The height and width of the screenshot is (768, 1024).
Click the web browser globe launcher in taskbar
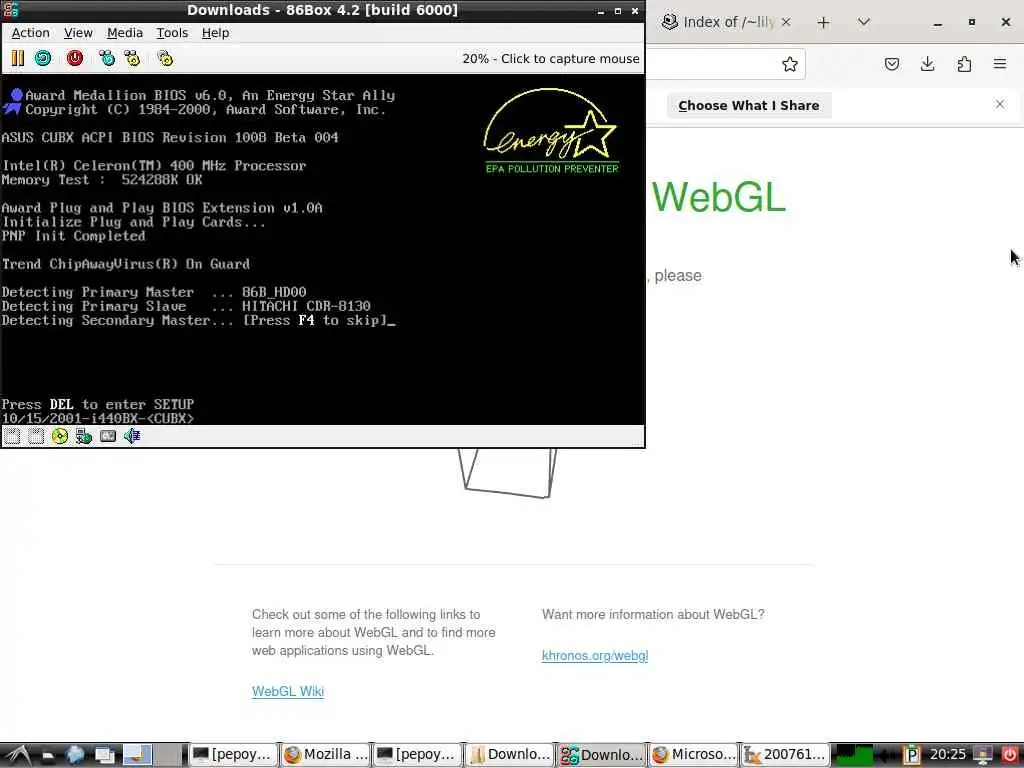75,755
